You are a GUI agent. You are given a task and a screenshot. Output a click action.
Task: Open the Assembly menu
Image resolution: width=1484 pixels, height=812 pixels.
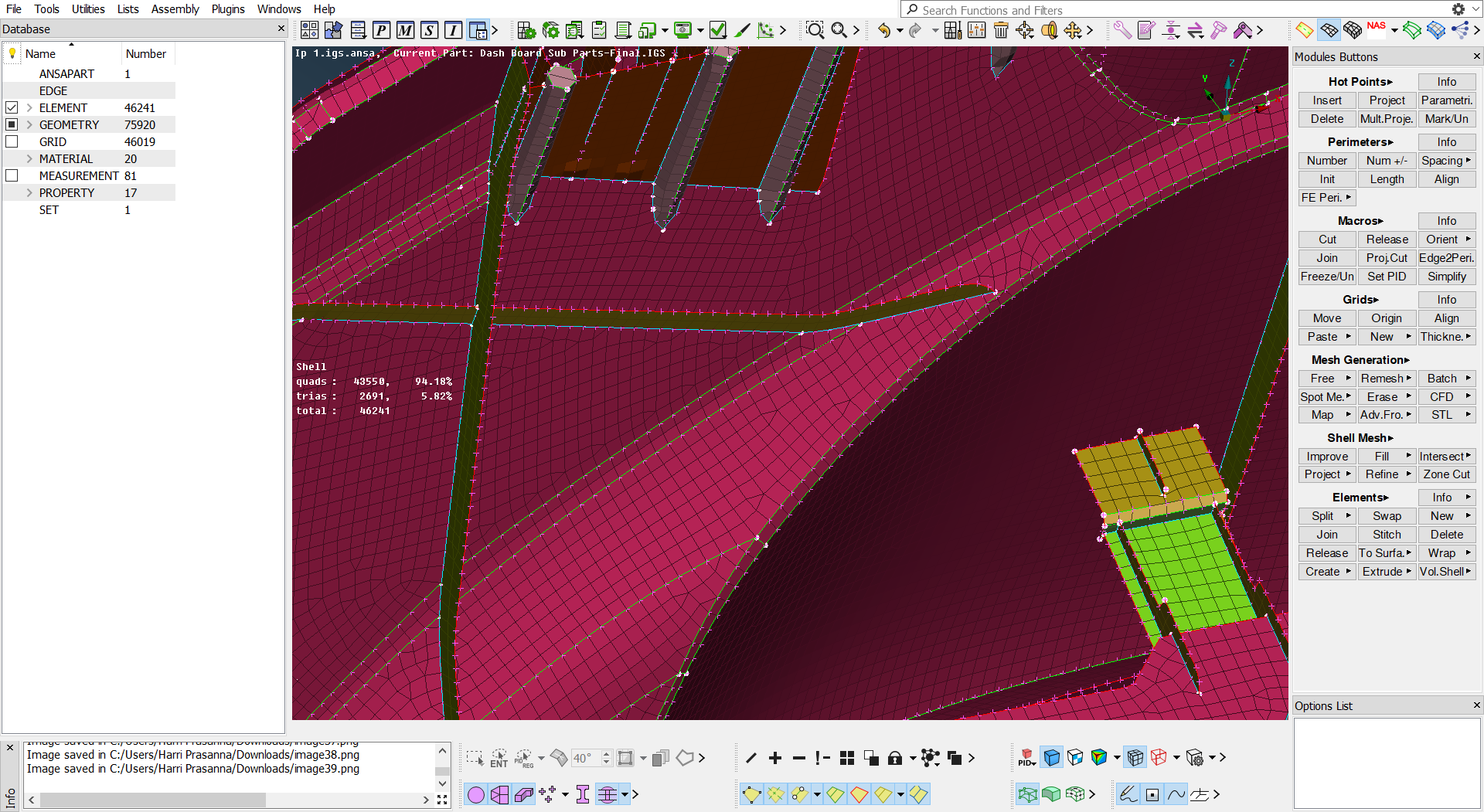point(175,8)
